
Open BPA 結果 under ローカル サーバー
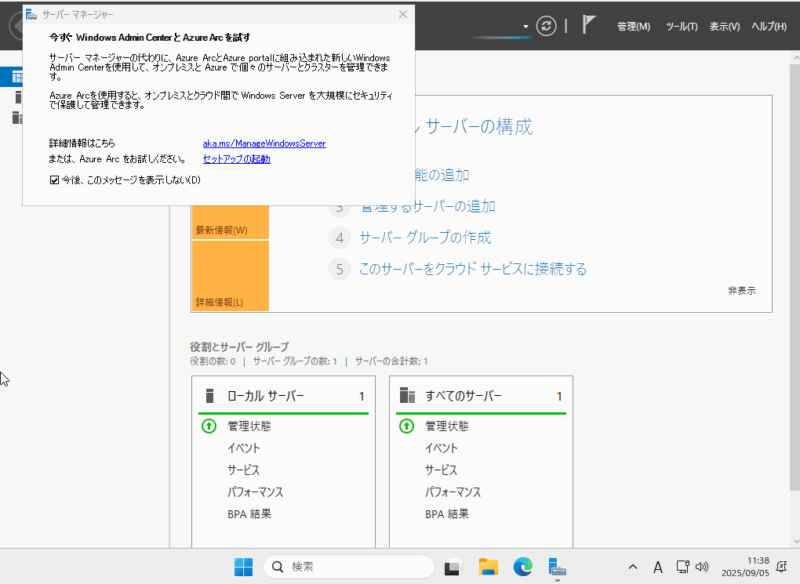pos(249,514)
